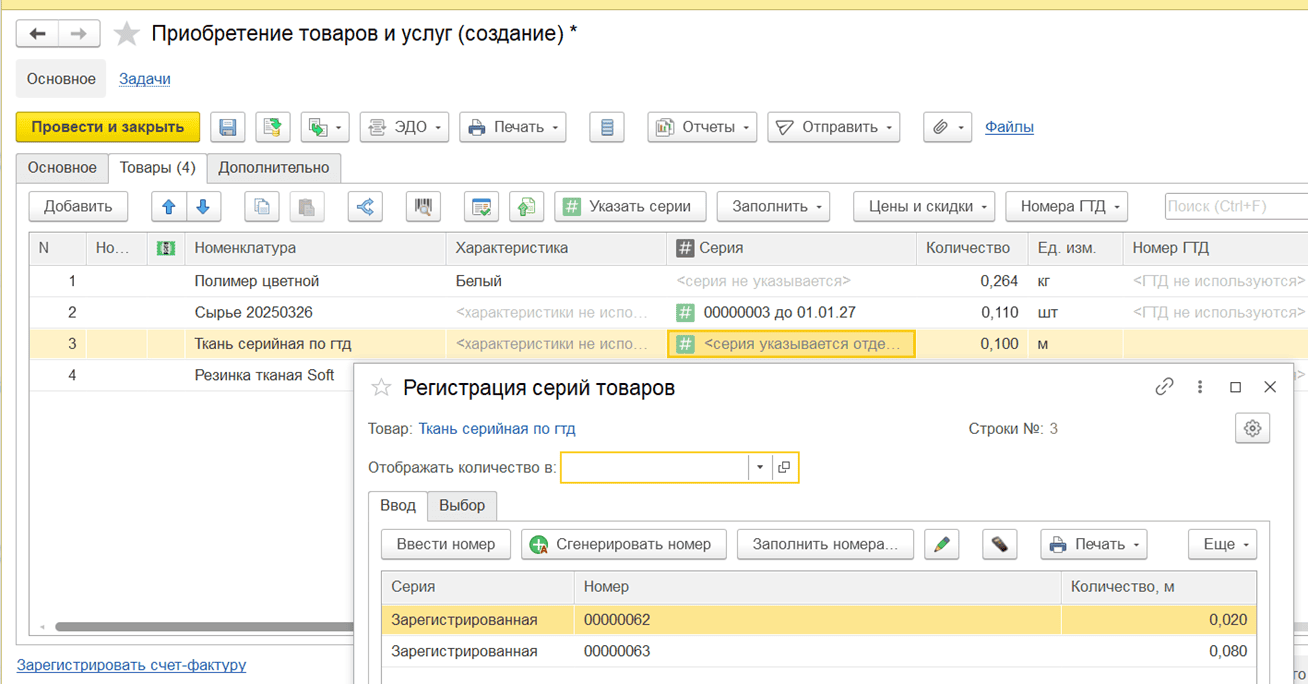Click the save document floppy disk icon
1308x684 pixels.
[x=228, y=127]
